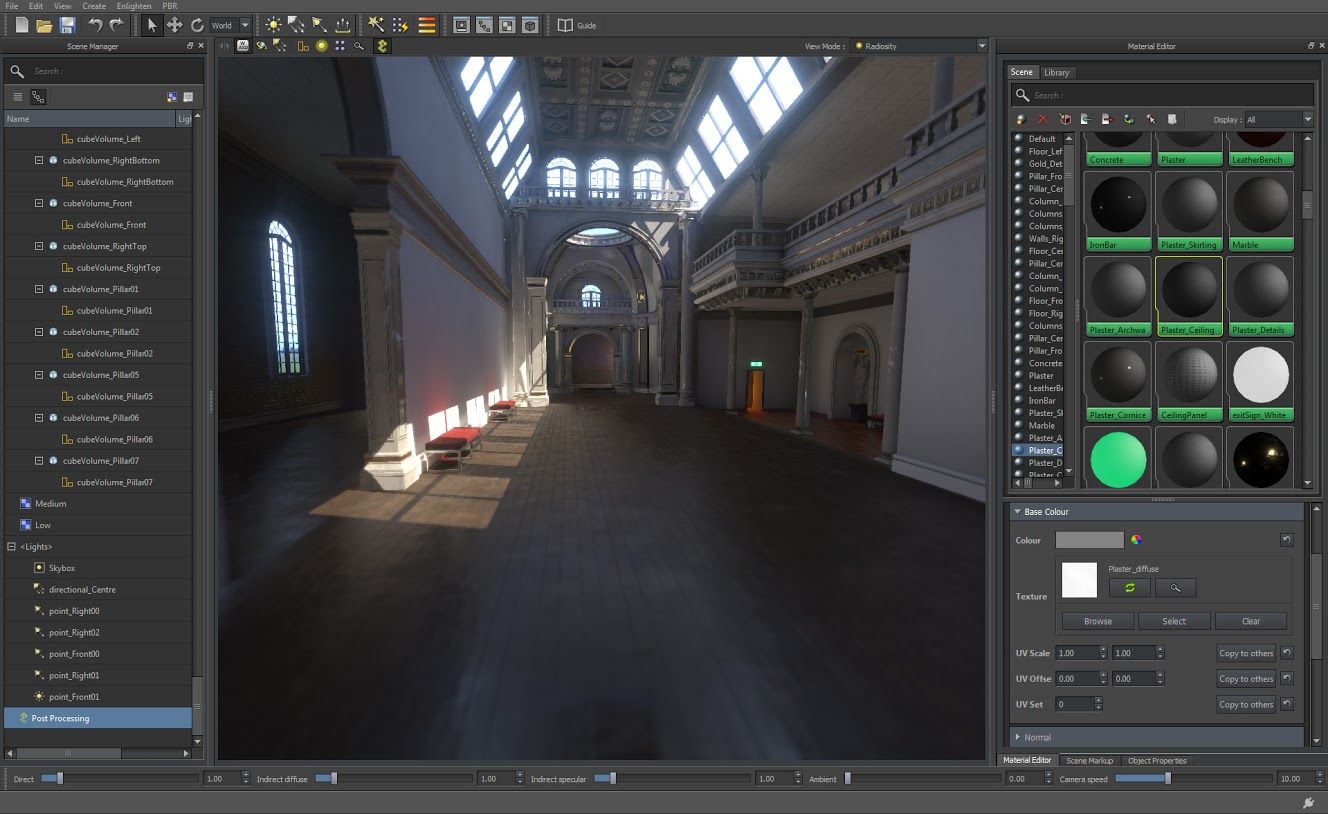
Task: Switch to the Library tab
Action: [x=1056, y=72]
